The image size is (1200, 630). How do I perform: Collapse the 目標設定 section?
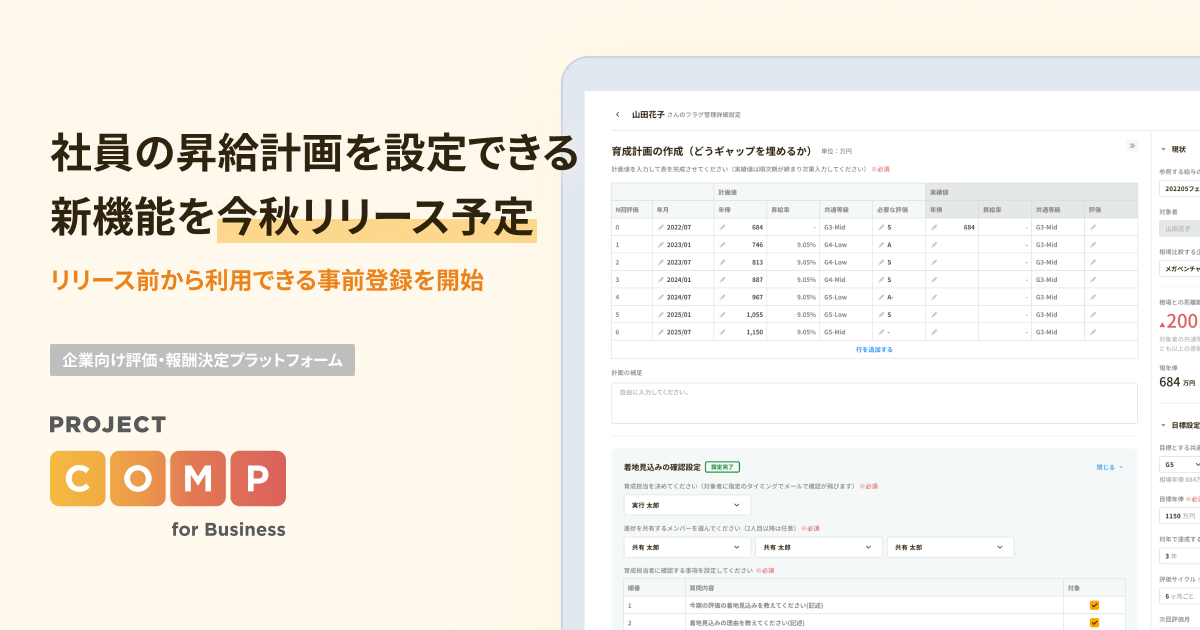(1163, 424)
